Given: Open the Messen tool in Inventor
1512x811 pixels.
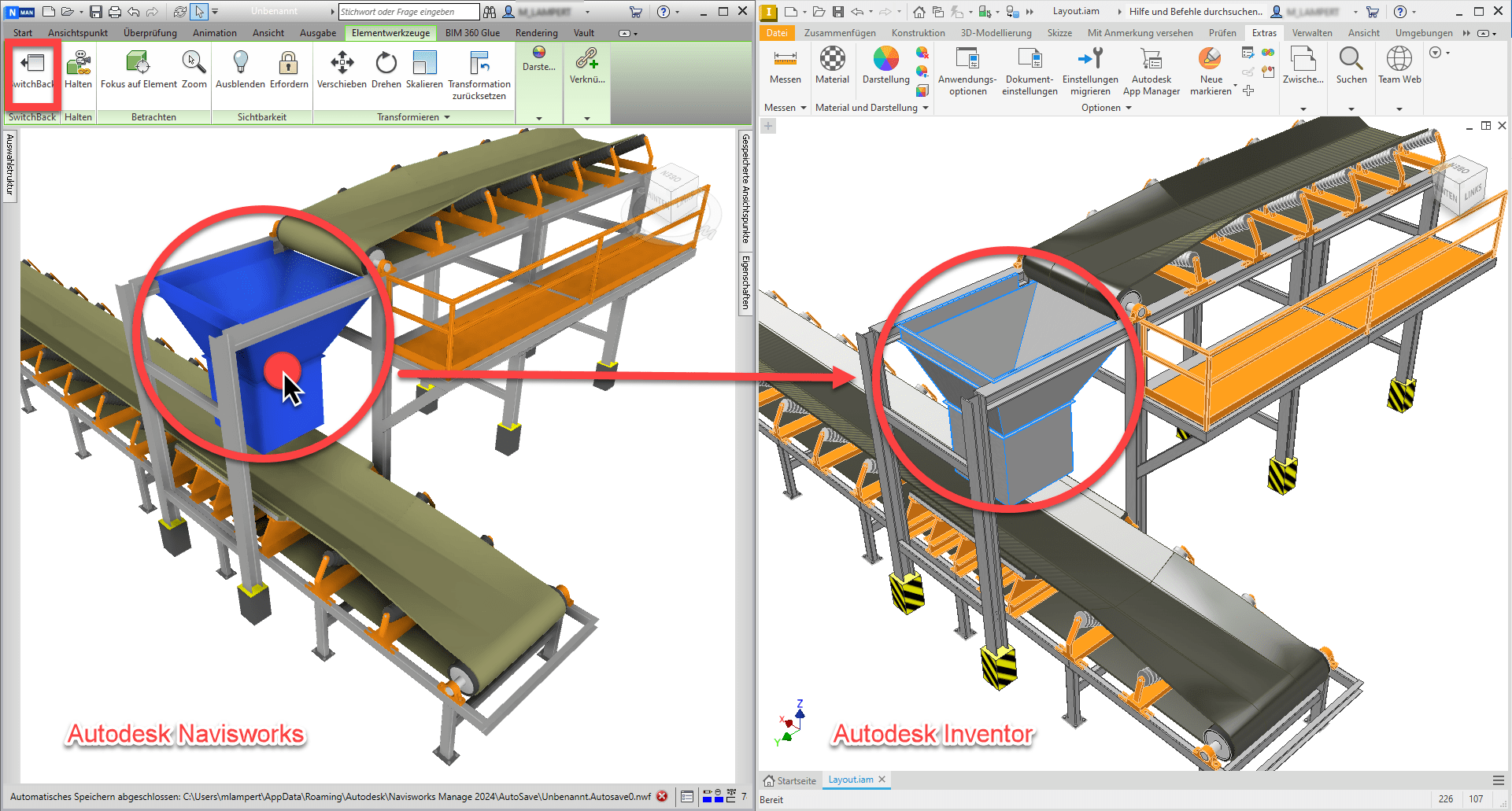Looking at the screenshot, I should [x=785, y=63].
